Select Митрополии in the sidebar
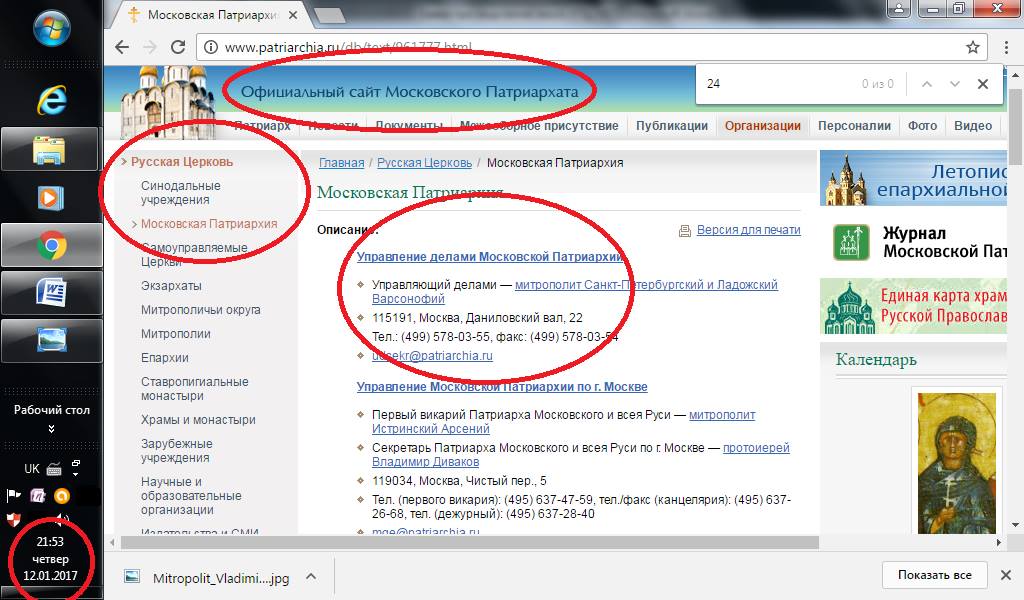Image resolution: width=1024 pixels, height=600 pixels. 176,334
